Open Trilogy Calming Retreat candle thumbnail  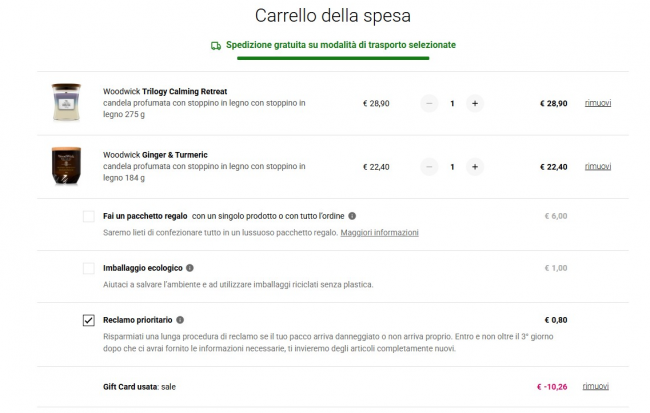66,103
